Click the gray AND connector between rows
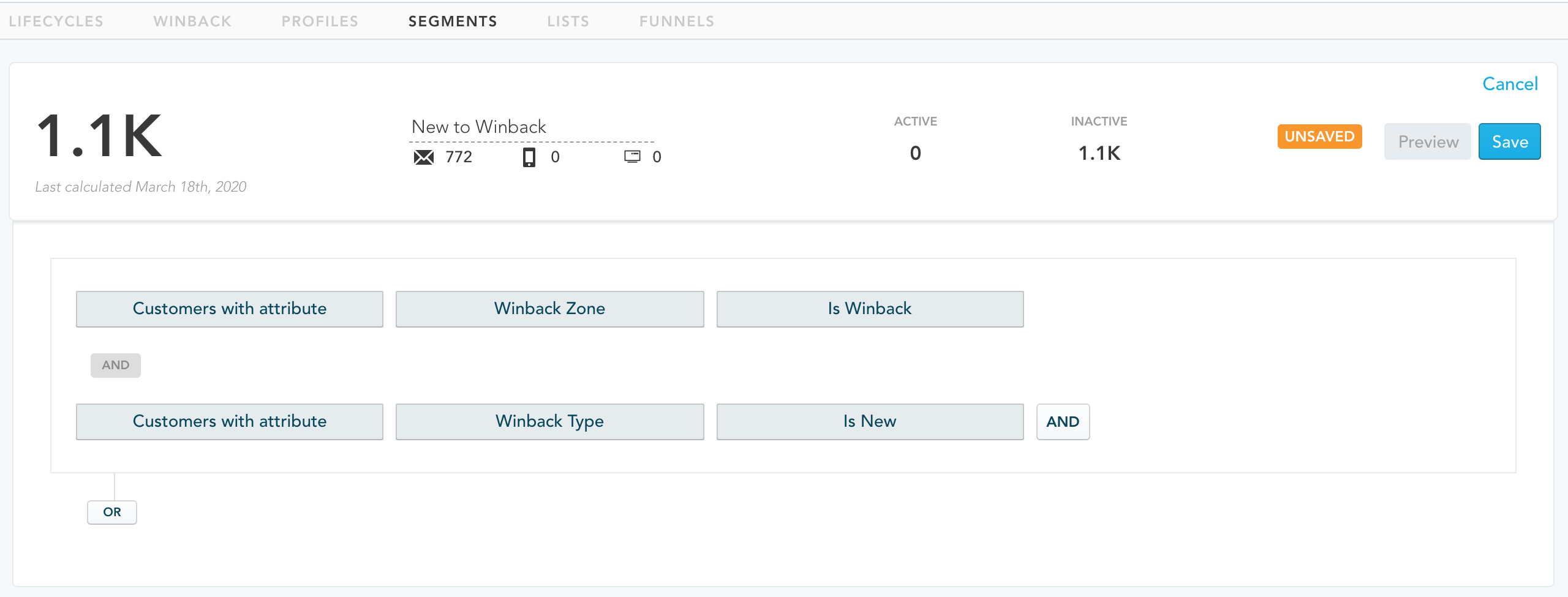1568x597 pixels. coord(116,366)
